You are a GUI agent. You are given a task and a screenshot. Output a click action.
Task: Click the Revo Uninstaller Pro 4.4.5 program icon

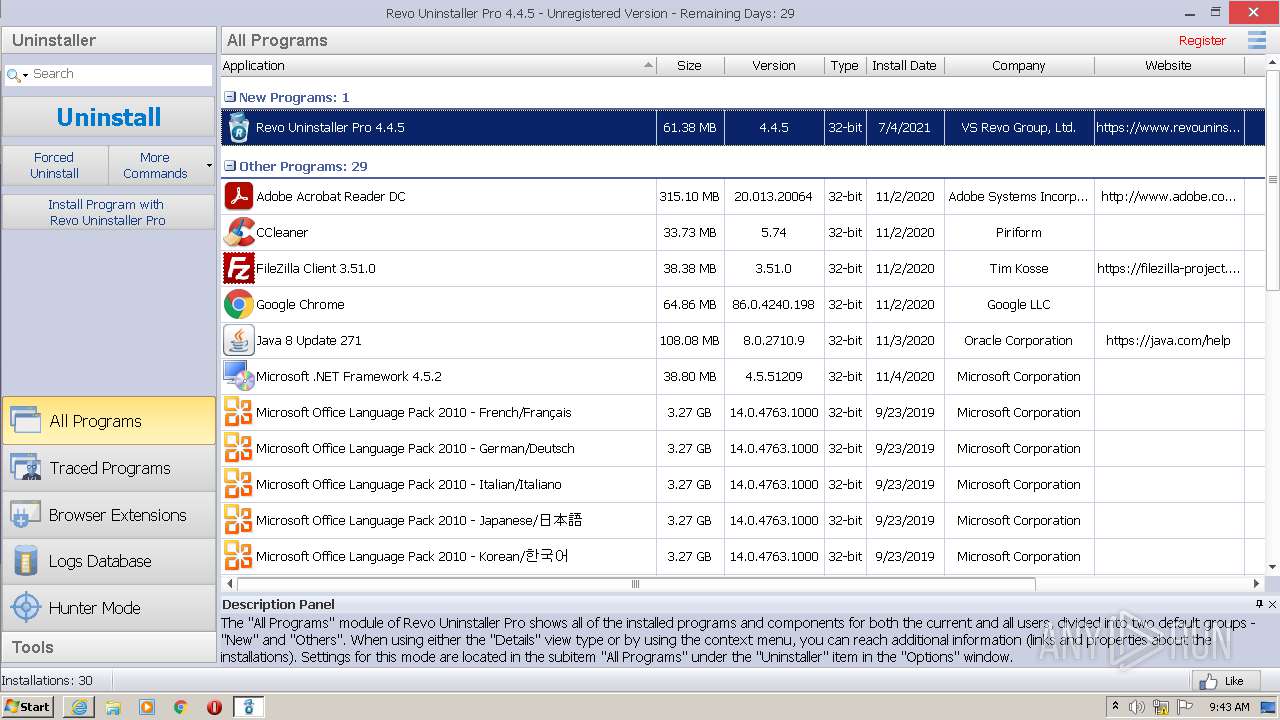tap(238, 127)
